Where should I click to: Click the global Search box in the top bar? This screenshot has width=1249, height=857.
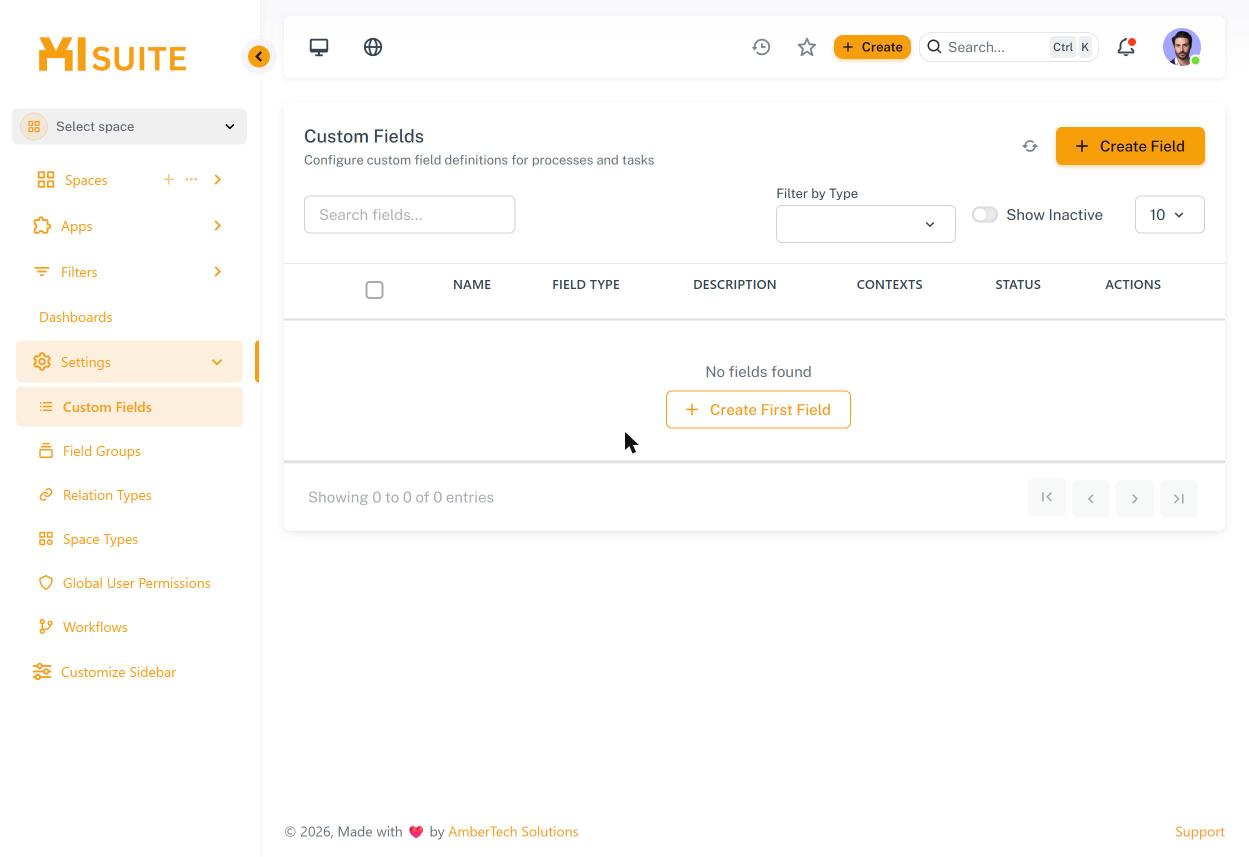(1009, 47)
